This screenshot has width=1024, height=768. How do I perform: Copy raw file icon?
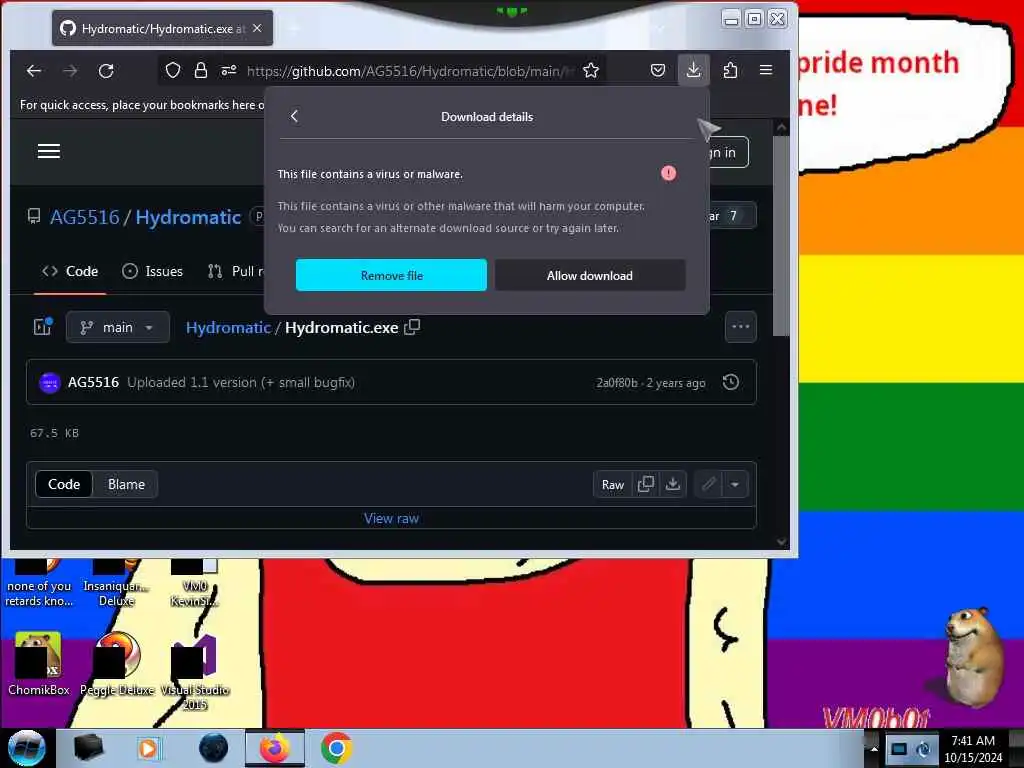pyautogui.click(x=645, y=485)
